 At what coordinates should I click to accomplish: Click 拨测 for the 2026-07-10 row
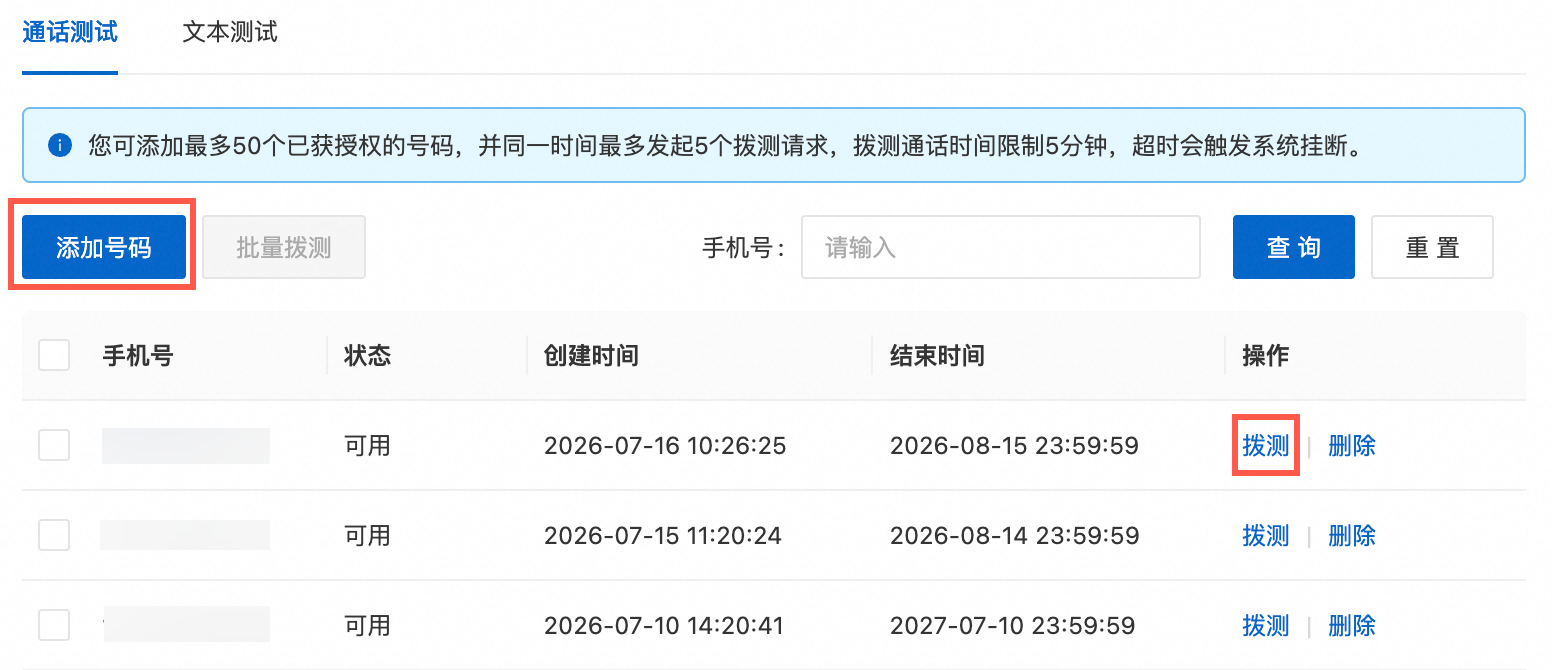[1265, 625]
